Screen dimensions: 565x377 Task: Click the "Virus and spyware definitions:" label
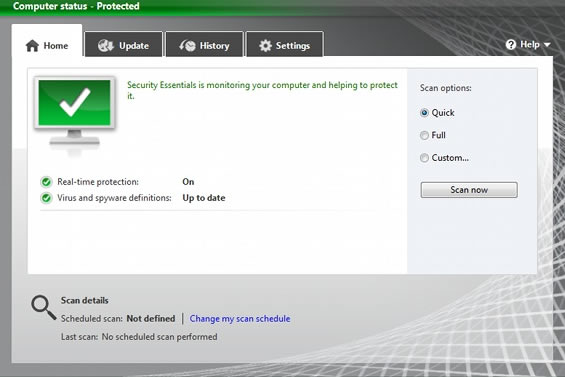click(114, 198)
